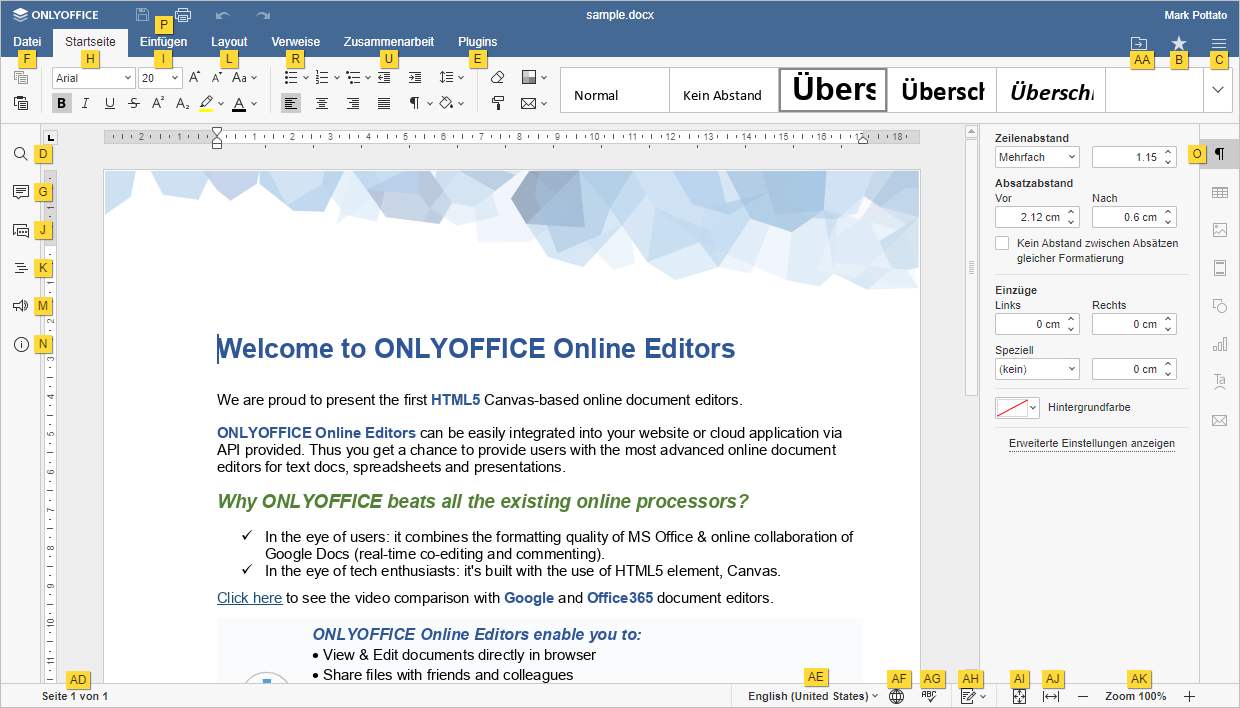Switch to the Plugins tab

click(x=478, y=42)
